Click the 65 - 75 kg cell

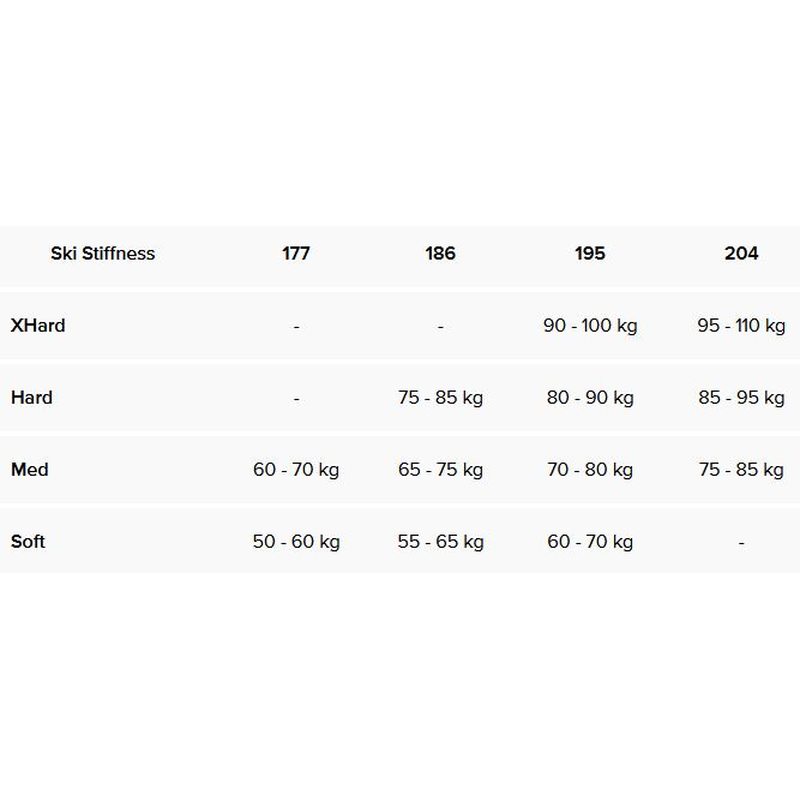[x=440, y=469]
